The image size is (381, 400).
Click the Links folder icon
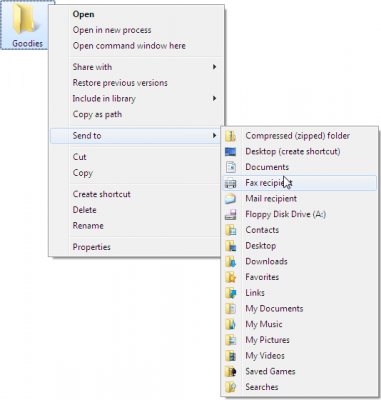(230, 293)
